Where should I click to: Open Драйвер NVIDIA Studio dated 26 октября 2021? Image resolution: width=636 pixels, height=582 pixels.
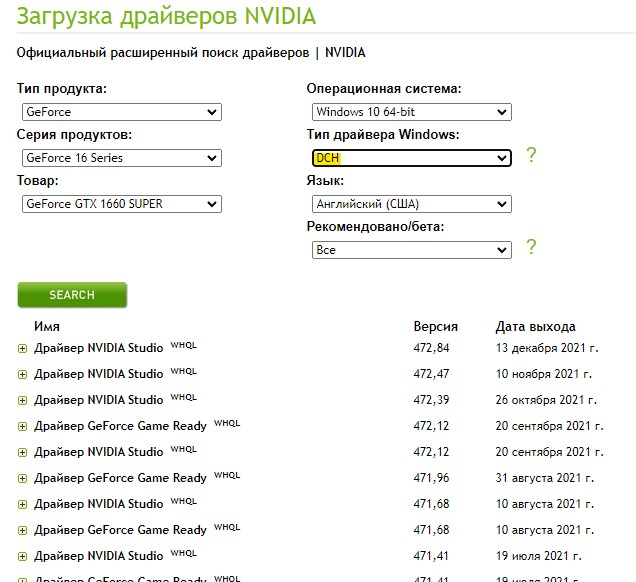tap(99, 400)
